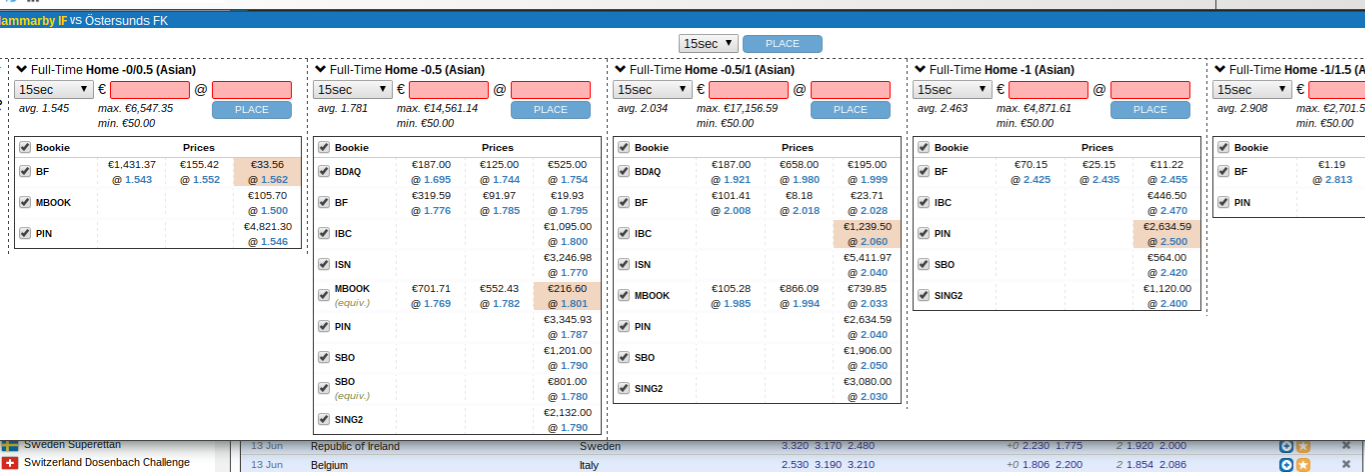Favorite the Belgium vs Italy match star

tap(1303, 465)
